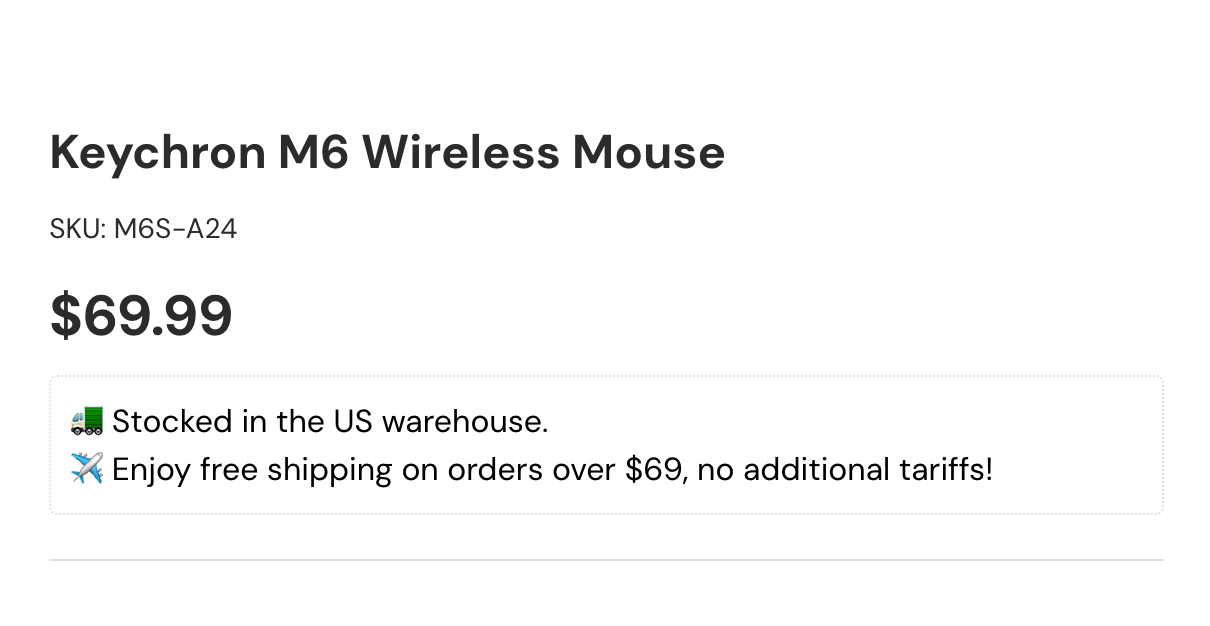Click the "no additional tariffs!" phrase
The width and height of the screenshot is (1210, 626).
coord(845,469)
